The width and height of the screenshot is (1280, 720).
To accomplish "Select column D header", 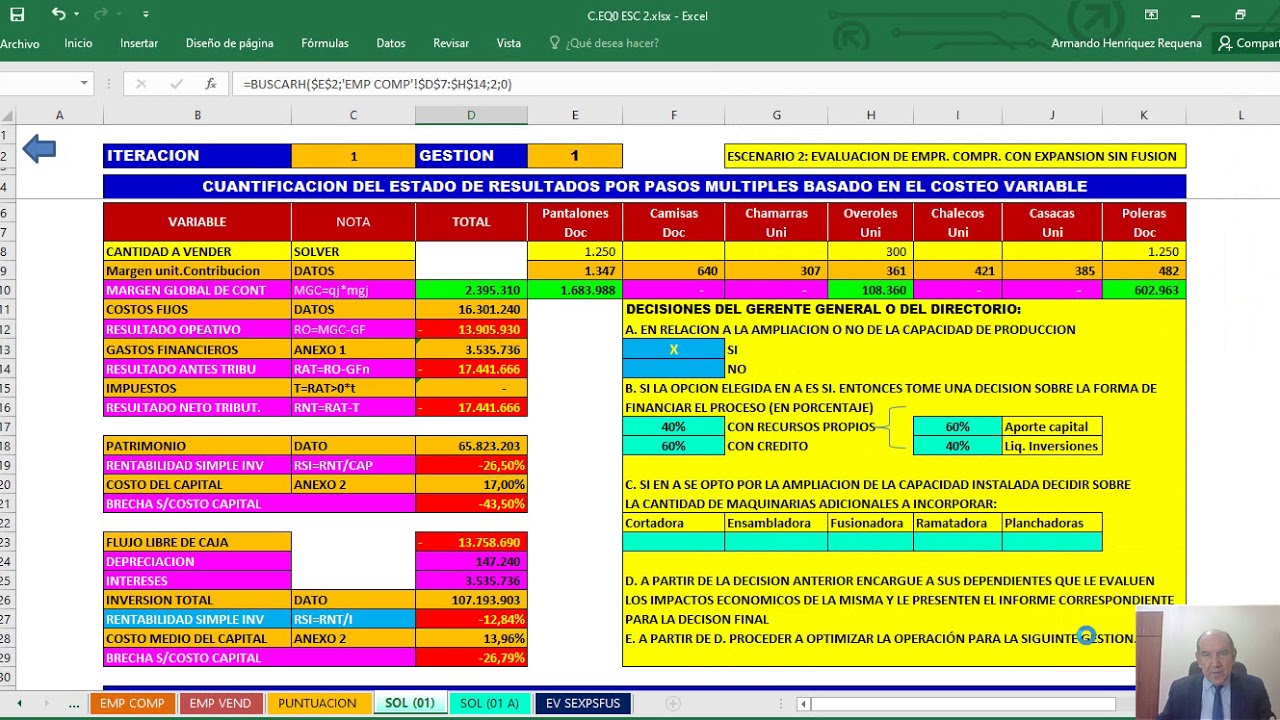I will click(471, 116).
